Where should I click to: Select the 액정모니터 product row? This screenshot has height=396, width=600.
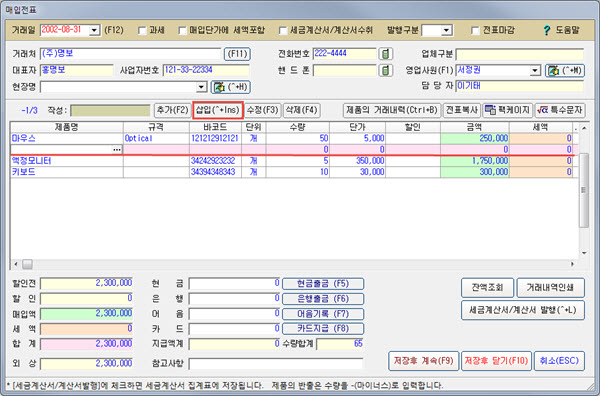point(294,161)
